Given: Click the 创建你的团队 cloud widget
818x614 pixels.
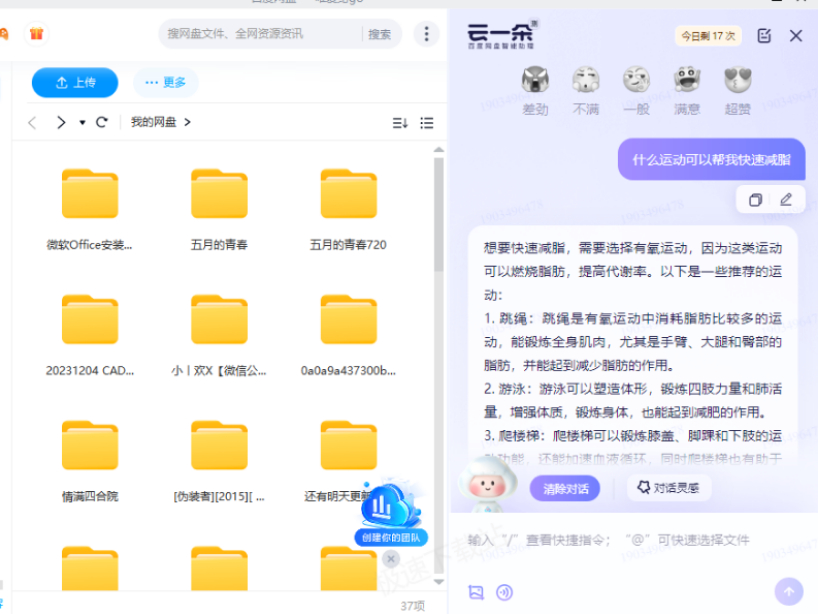Looking at the screenshot, I should (x=391, y=513).
